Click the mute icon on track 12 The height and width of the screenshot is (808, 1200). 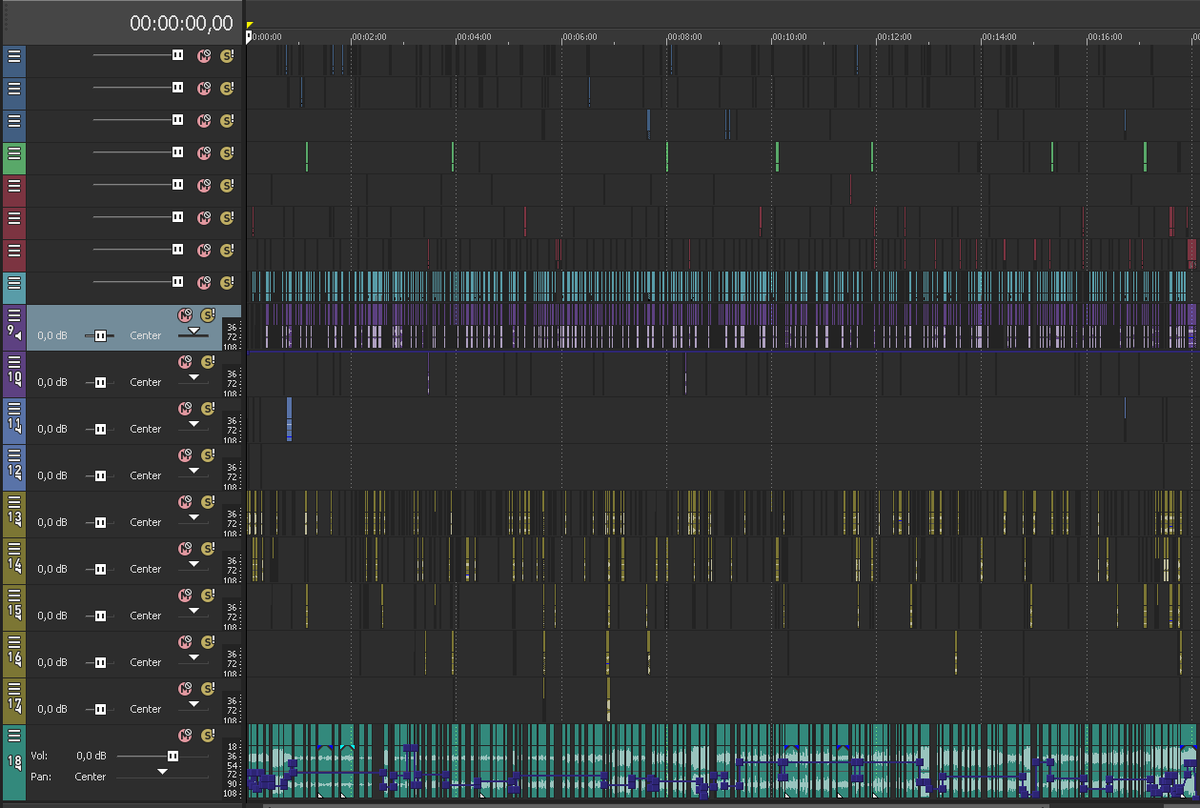click(x=185, y=455)
